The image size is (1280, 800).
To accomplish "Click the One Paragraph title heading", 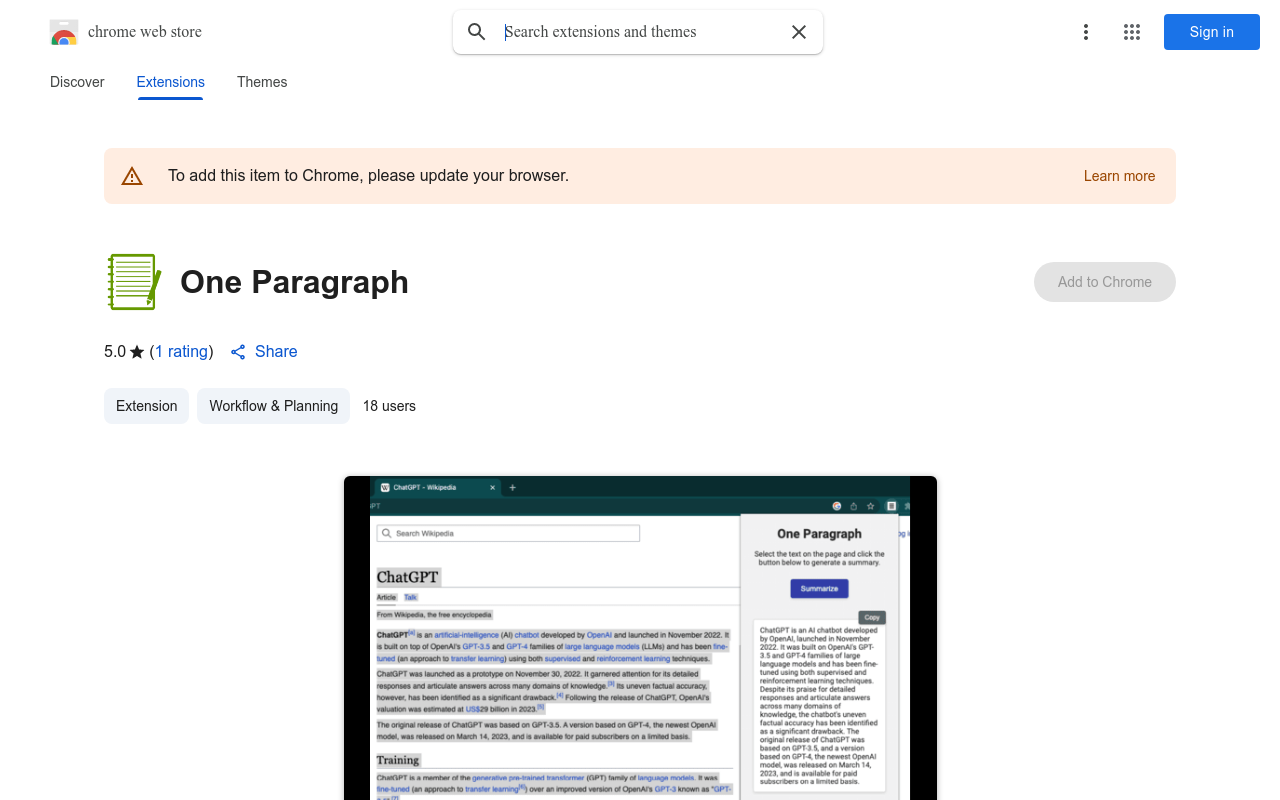I will (294, 282).
